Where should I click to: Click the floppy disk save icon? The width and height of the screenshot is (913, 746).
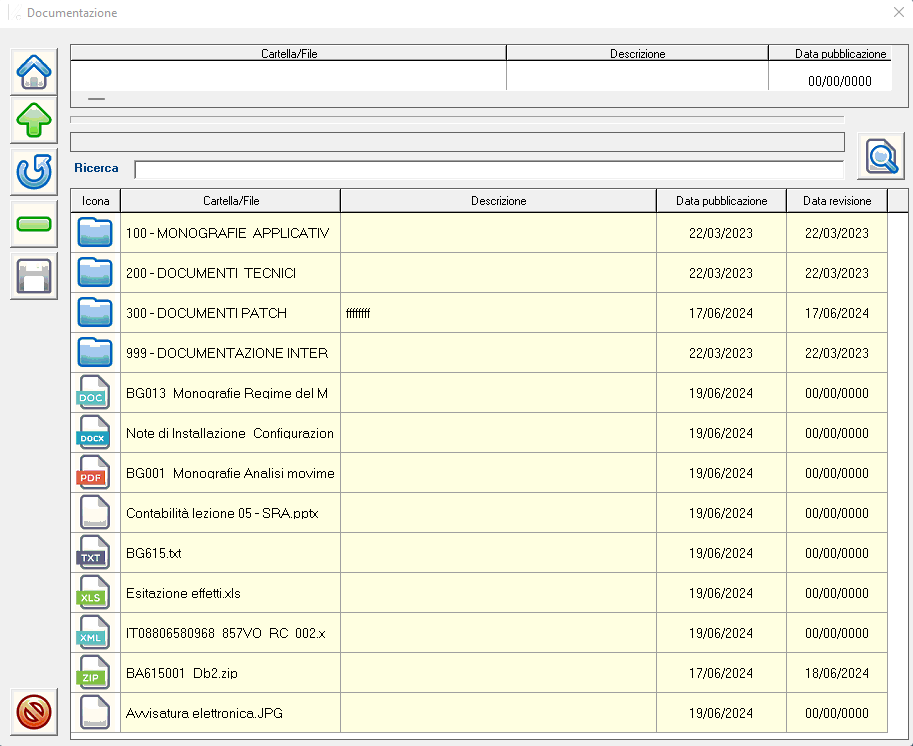(34, 276)
